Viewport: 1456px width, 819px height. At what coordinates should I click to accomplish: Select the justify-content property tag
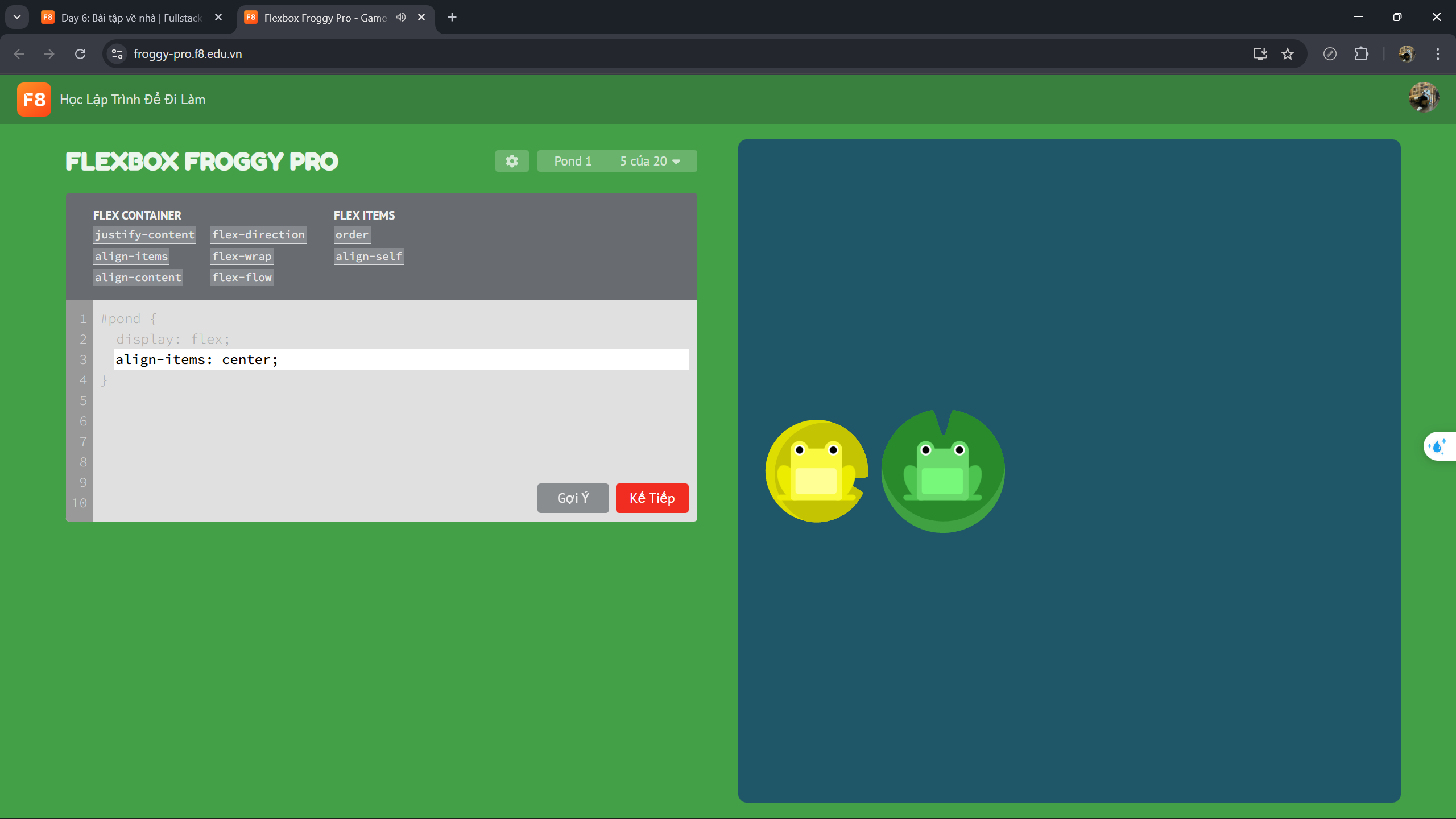point(144,234)
